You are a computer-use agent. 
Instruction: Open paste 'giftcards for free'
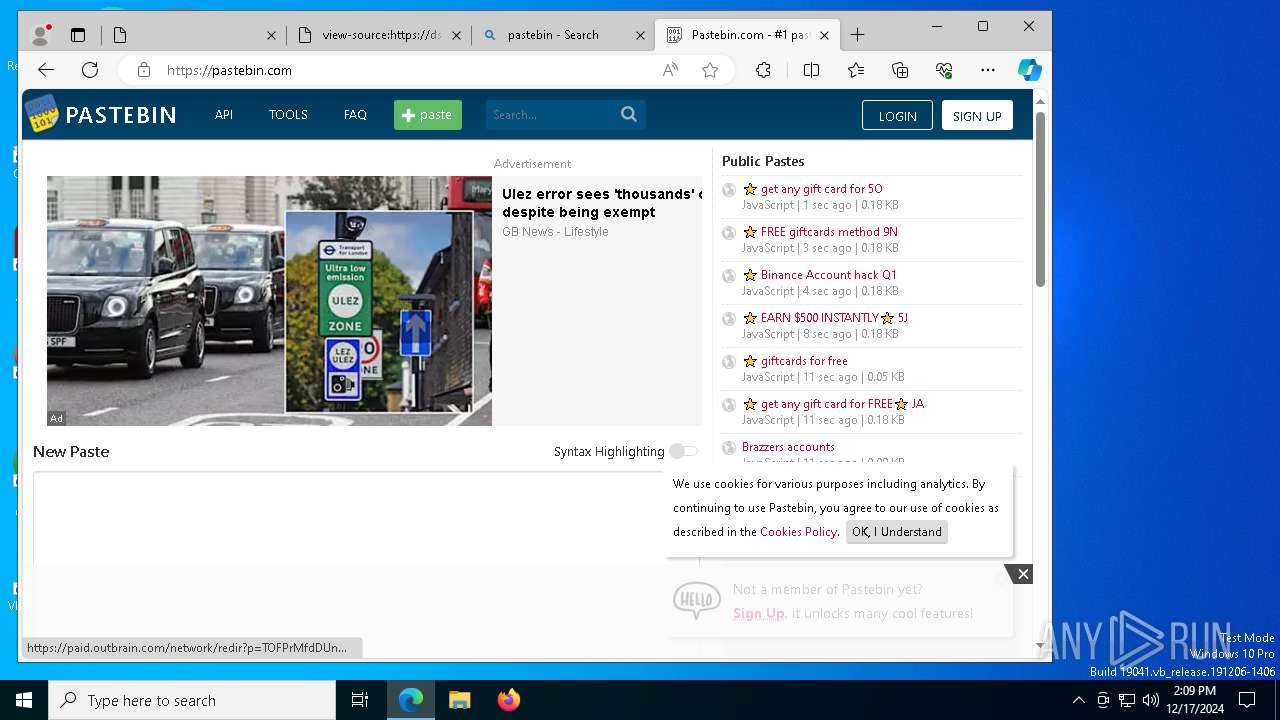point(804,360)
